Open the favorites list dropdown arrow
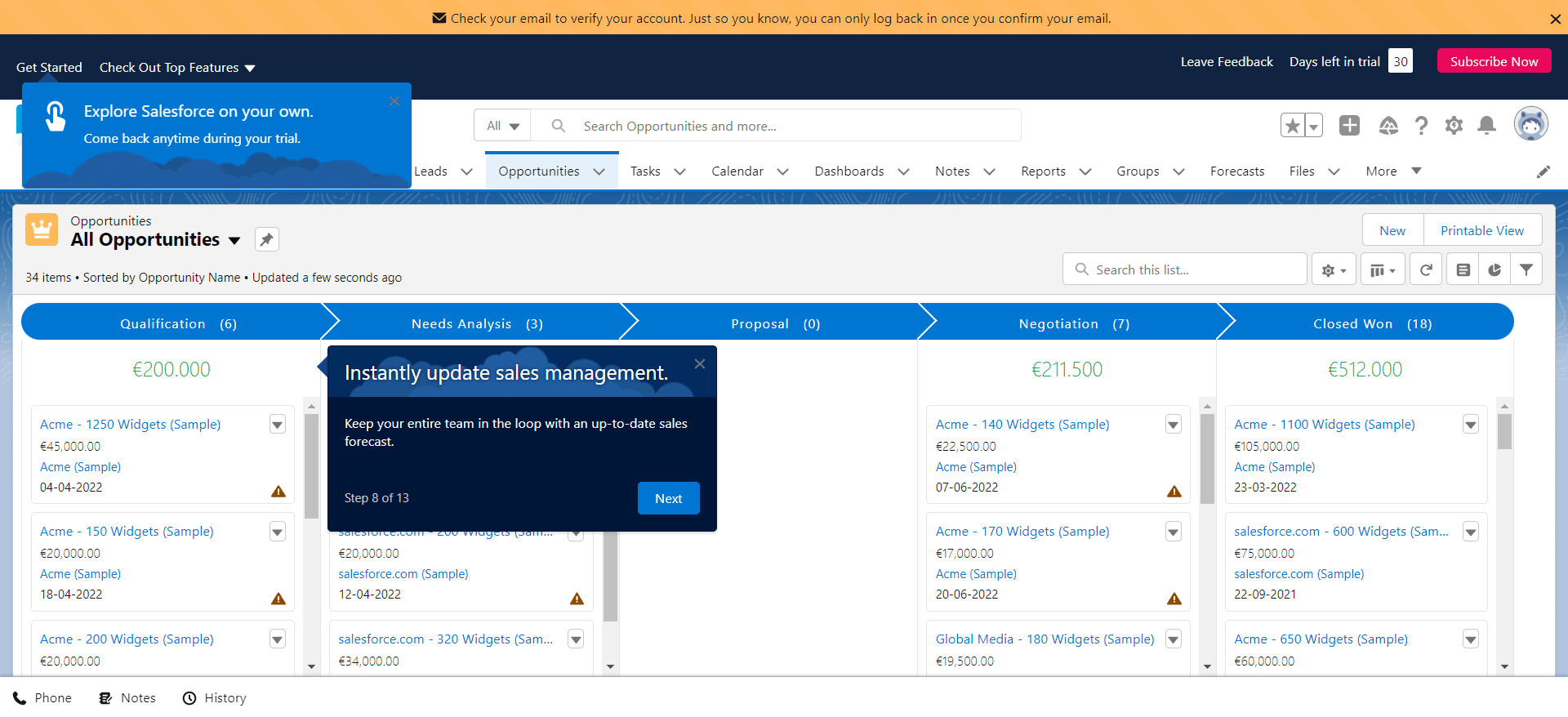The height and width of the screenshot is (717, 1568). (1313, 126)
